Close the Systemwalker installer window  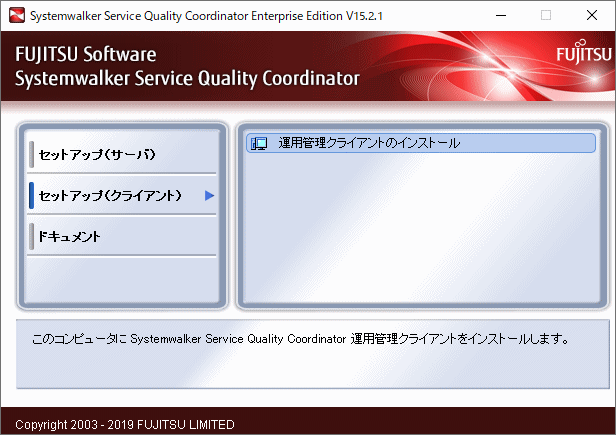click(592, 15)
